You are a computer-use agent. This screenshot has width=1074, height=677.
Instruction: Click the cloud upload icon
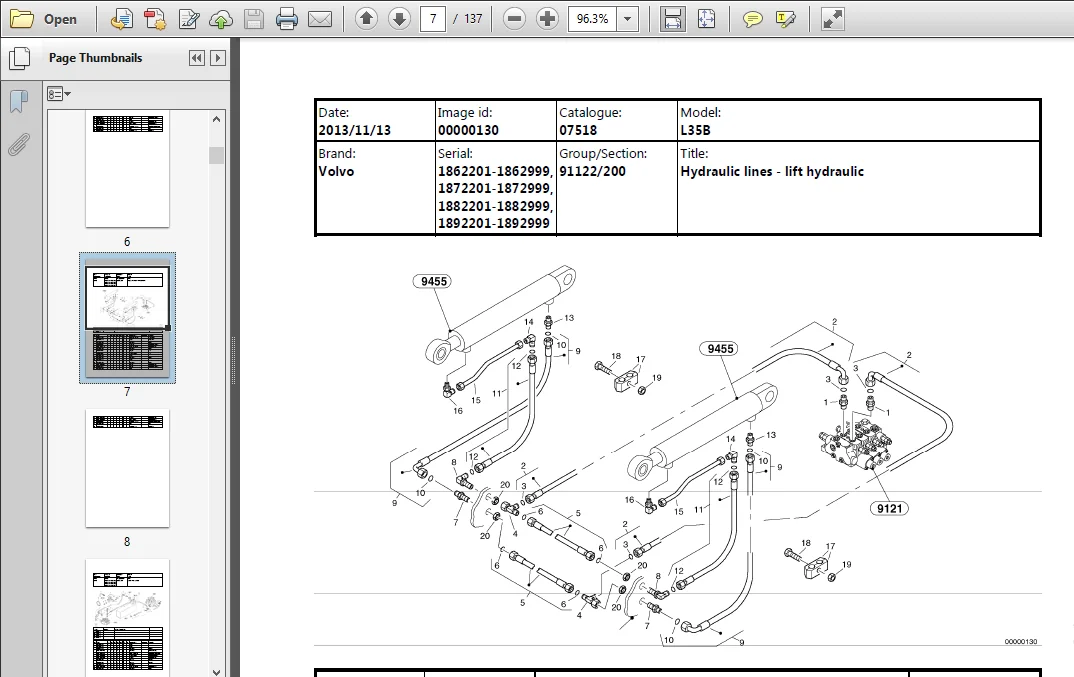pos(221,19)
